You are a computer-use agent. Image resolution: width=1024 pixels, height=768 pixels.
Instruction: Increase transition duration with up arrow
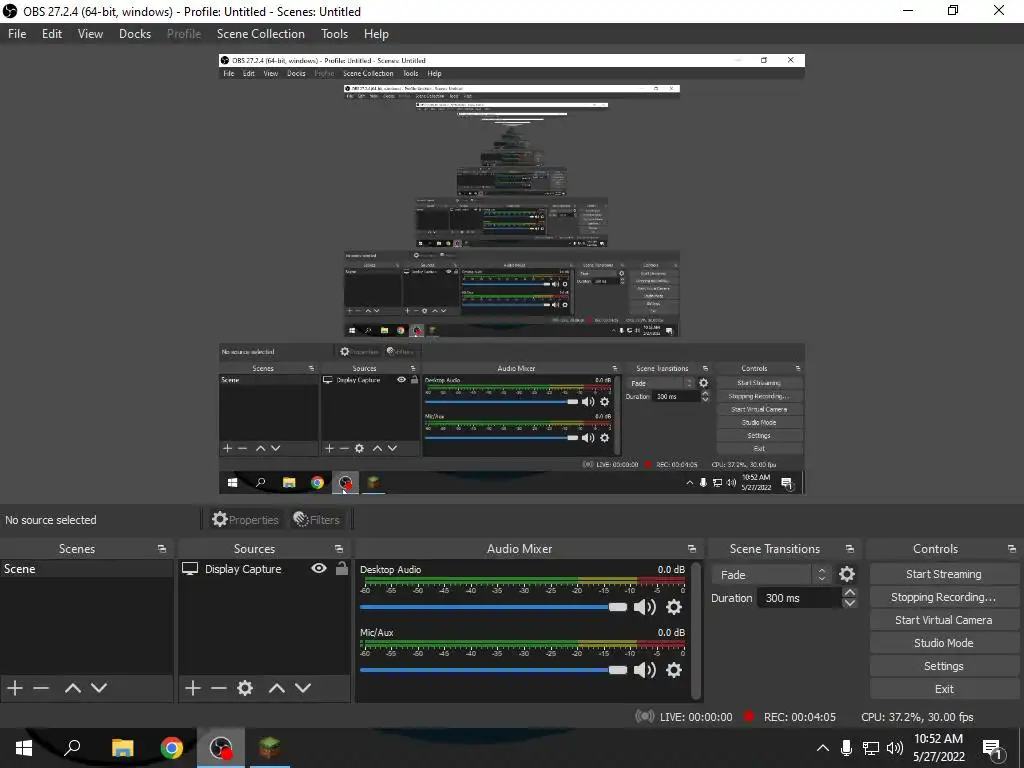click(x=850, y=592)
